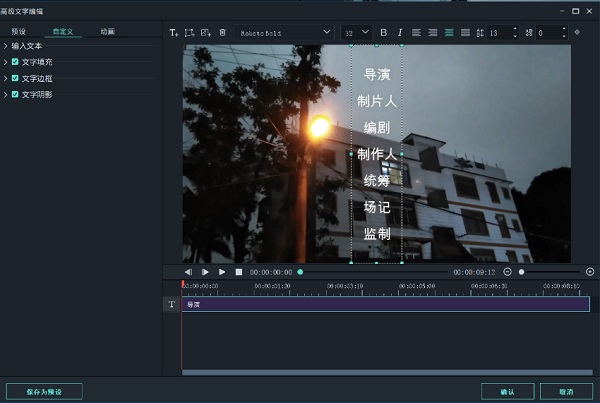Switch to the 预设 tab
The height and width of the screenshot is (403, 600).
coord(19,31)
